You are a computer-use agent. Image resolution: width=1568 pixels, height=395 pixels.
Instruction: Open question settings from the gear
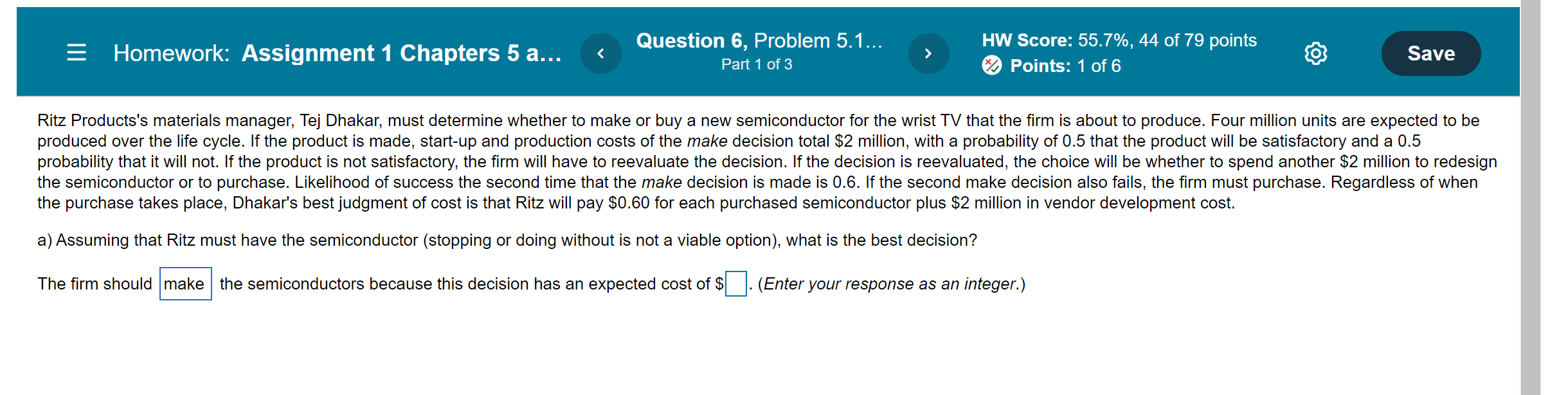click(1315, 53)
